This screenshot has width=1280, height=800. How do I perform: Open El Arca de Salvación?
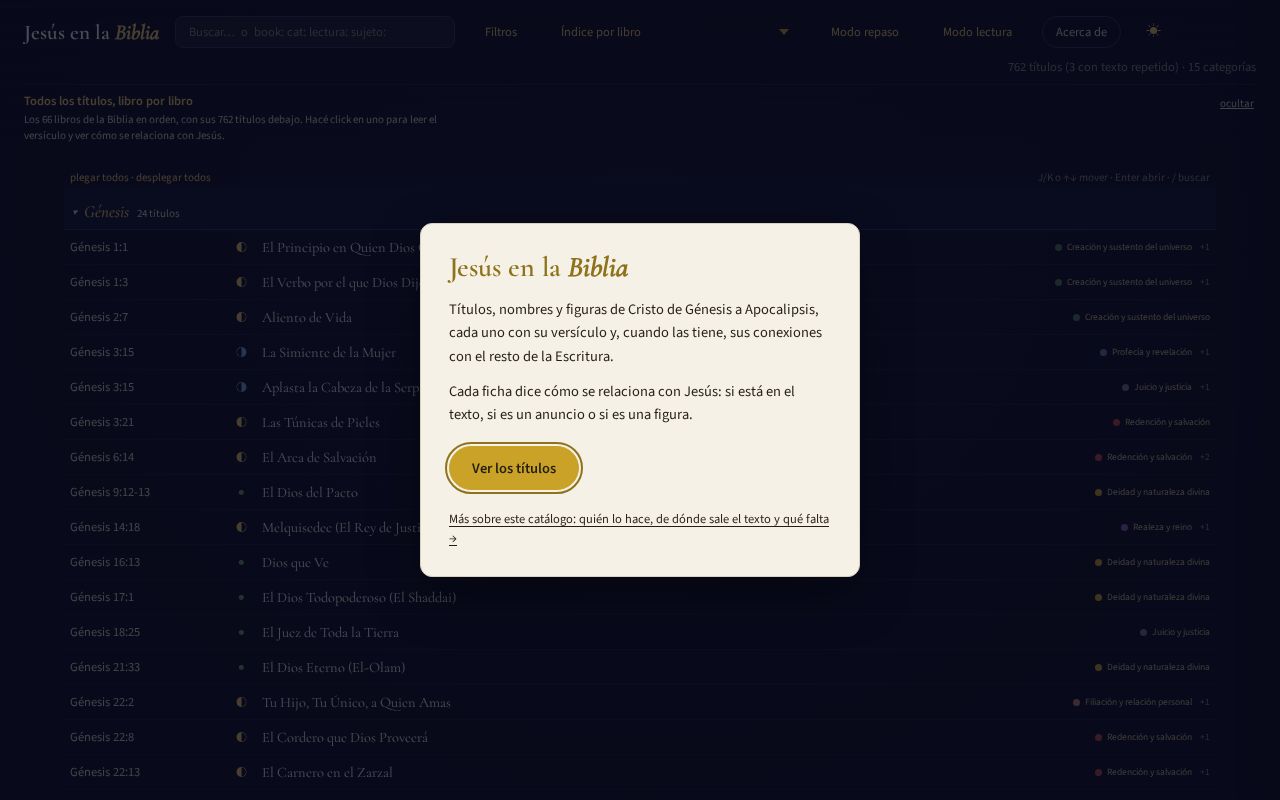click(319, 457)
